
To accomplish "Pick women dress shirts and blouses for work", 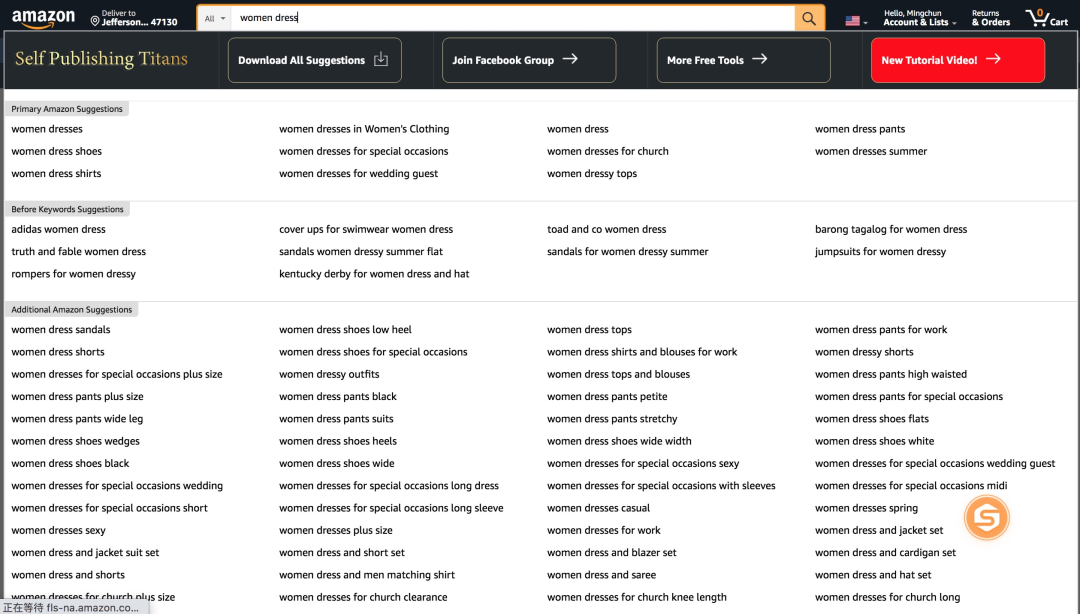I will point(642,352).
